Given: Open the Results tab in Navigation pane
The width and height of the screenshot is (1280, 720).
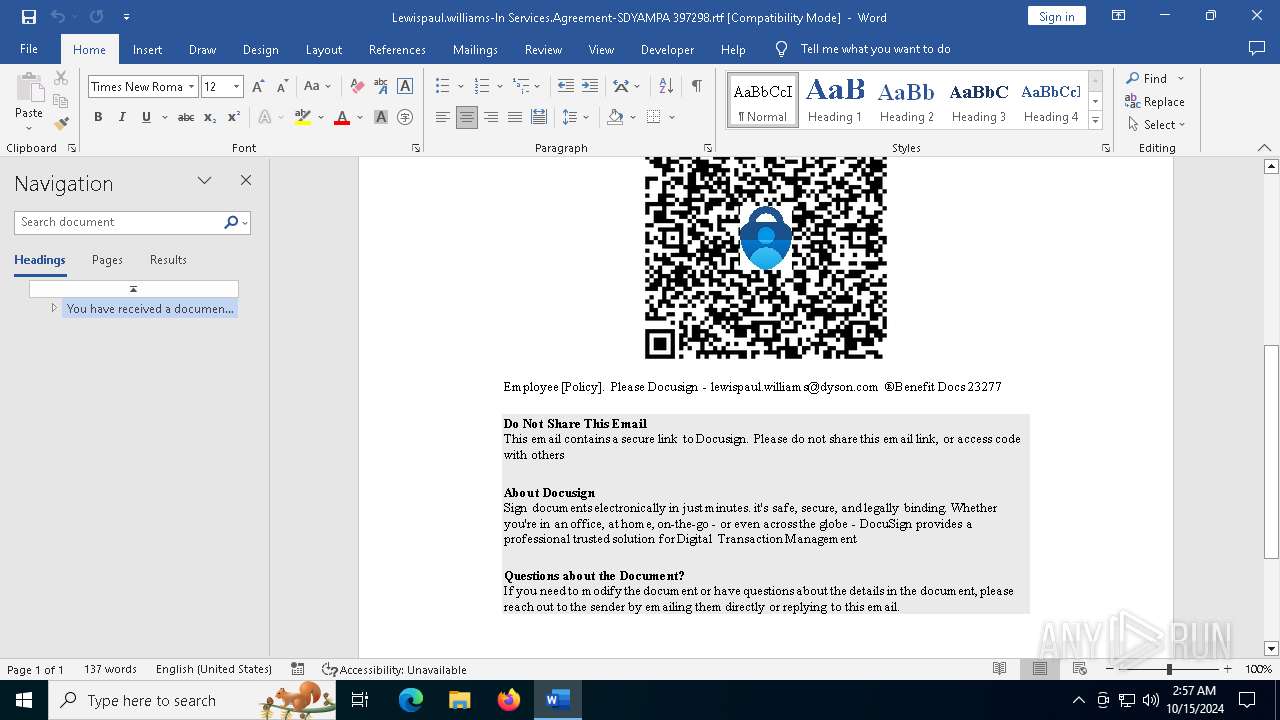Looking at the screenshot, I should [x=168, y=260].
